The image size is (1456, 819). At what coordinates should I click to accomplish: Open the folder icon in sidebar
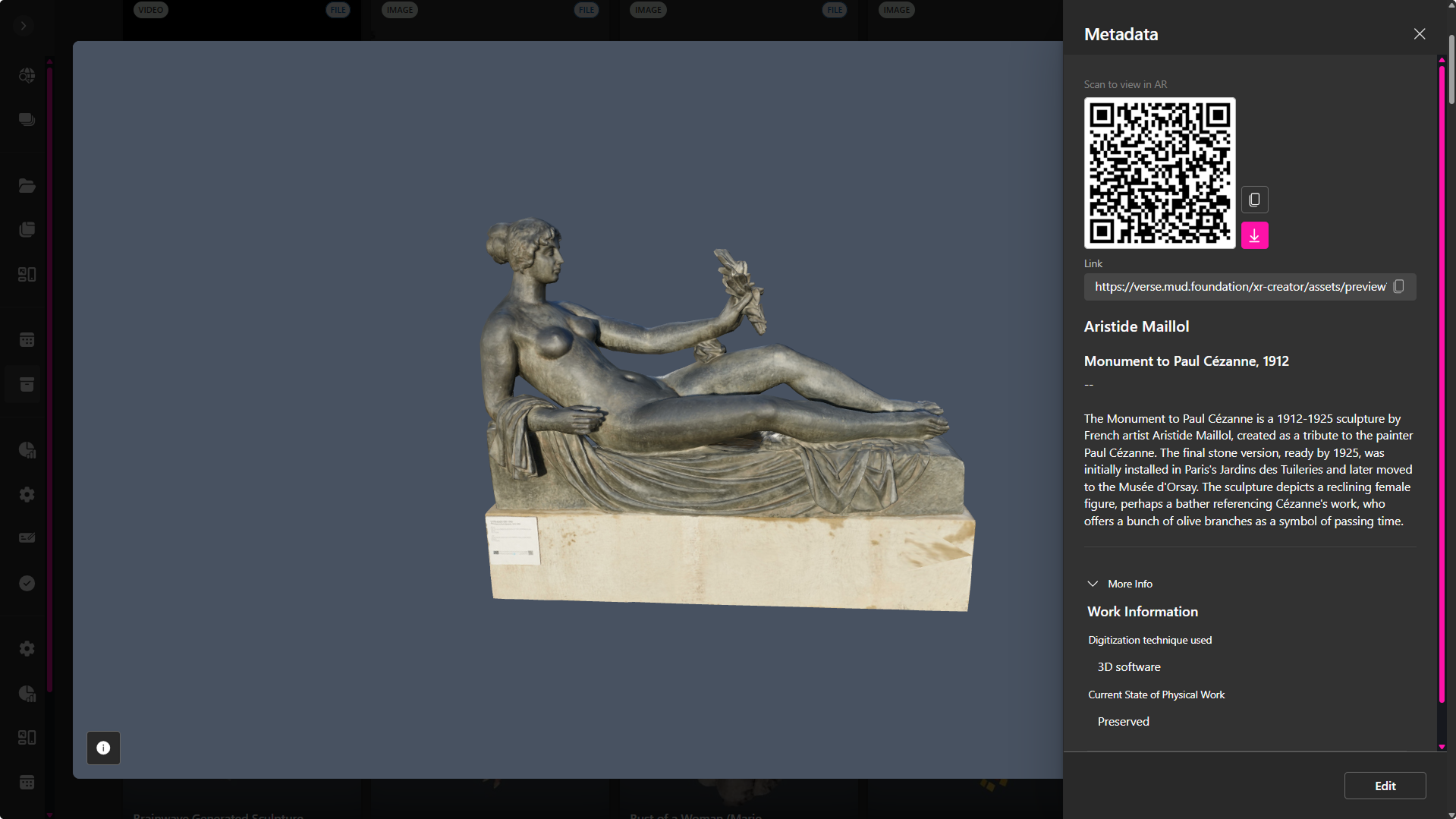point(27,186)
